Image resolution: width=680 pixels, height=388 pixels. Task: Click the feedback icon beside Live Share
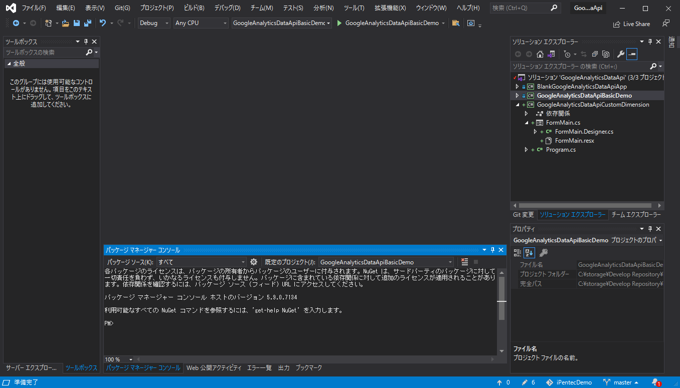666,23
